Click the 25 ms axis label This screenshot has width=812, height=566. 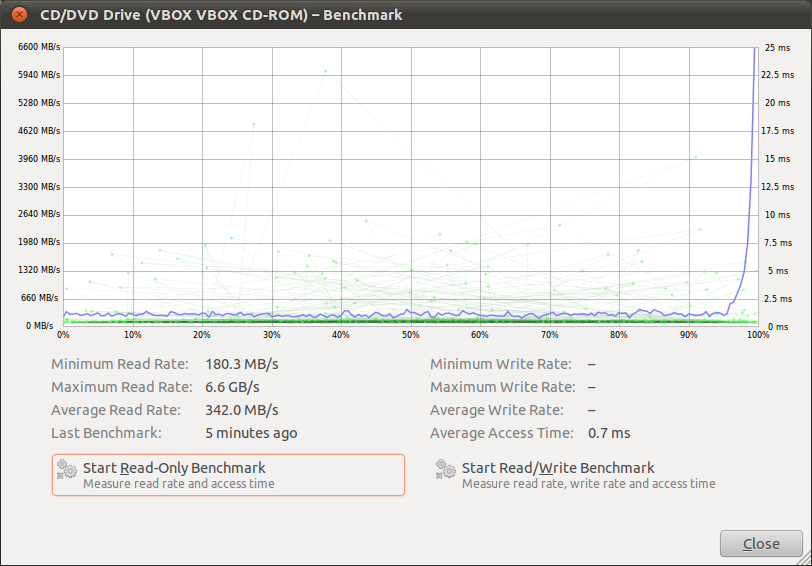tap(777, 48)
